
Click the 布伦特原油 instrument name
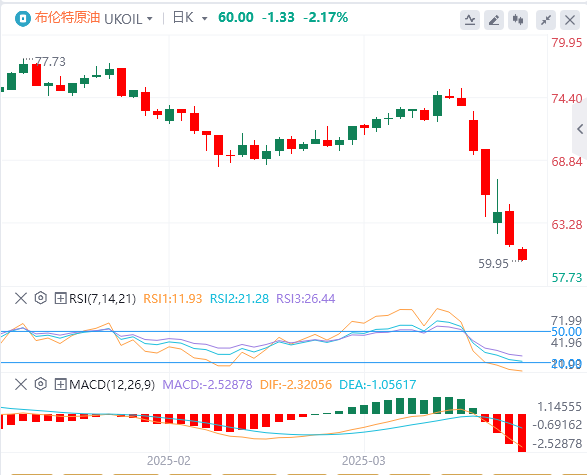tap(67, 18)
